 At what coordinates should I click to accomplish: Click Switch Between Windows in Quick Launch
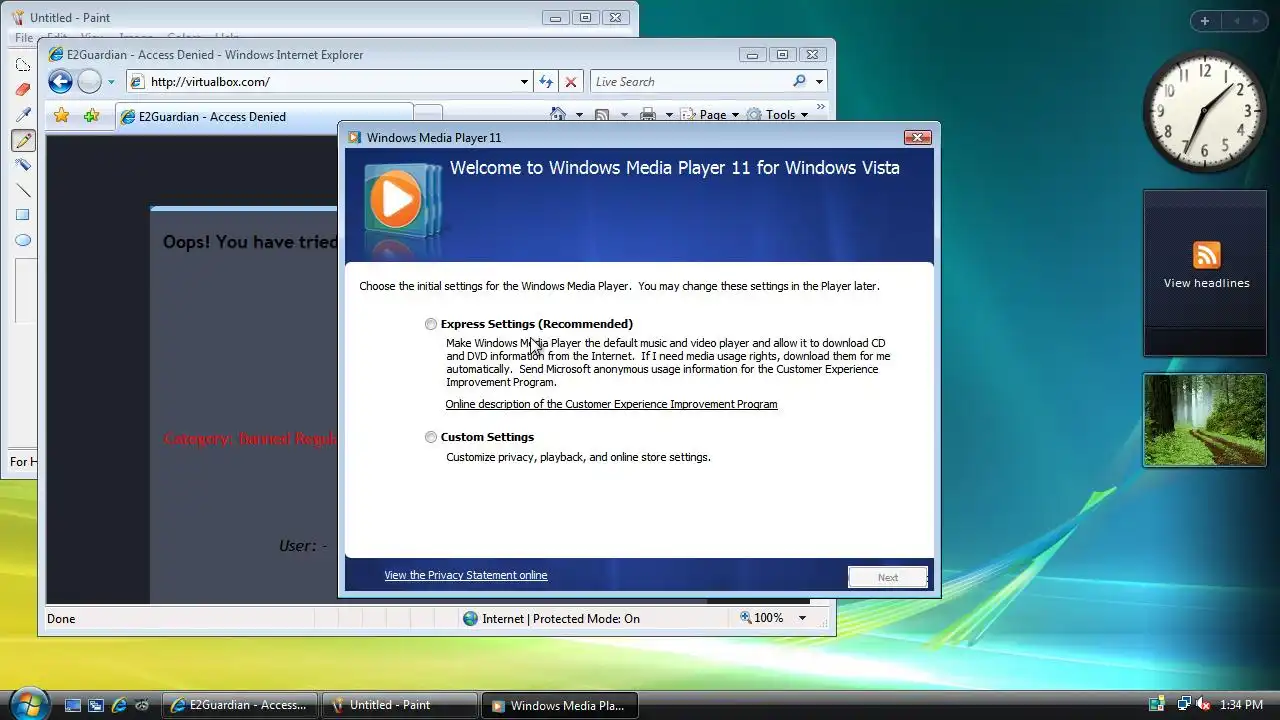point(96,705)
